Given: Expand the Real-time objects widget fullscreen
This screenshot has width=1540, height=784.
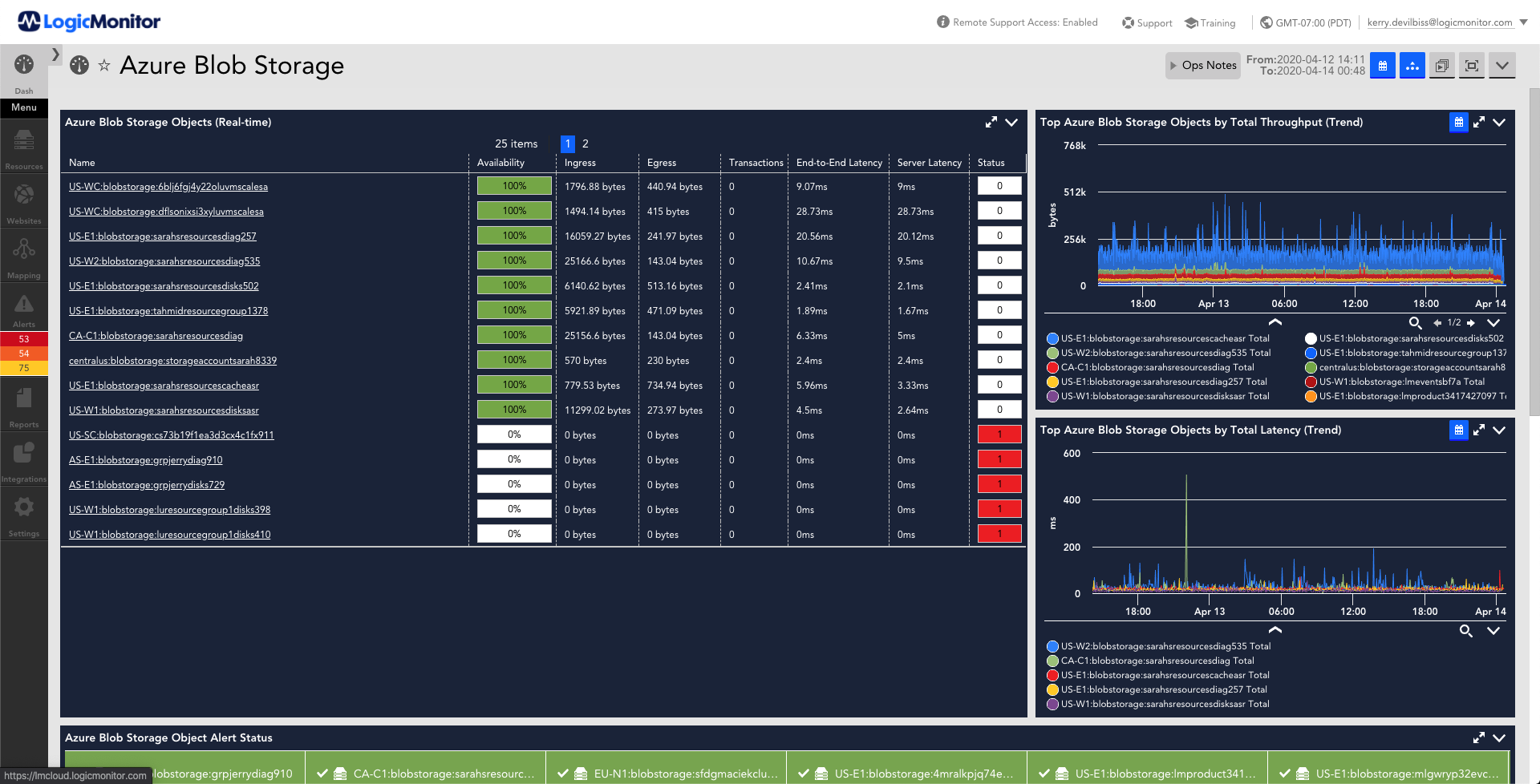Looking at the screenshot, I should click(991, 122).
